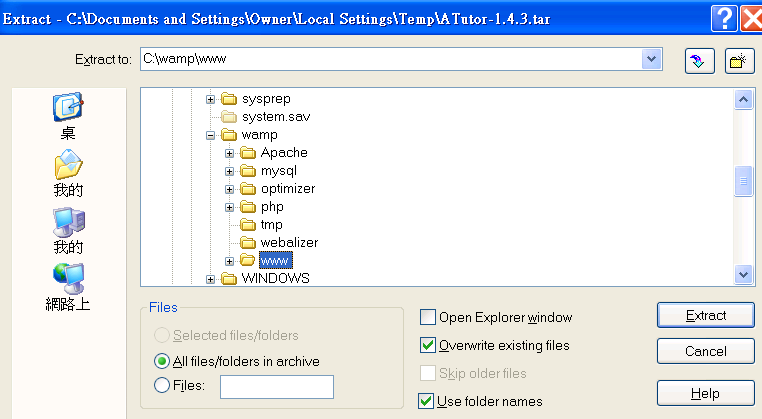Image resolution: width=762 pixels, height=419 pixels.
Task: Open the Extract to path dropdown arrow
Action: [651, 59]
